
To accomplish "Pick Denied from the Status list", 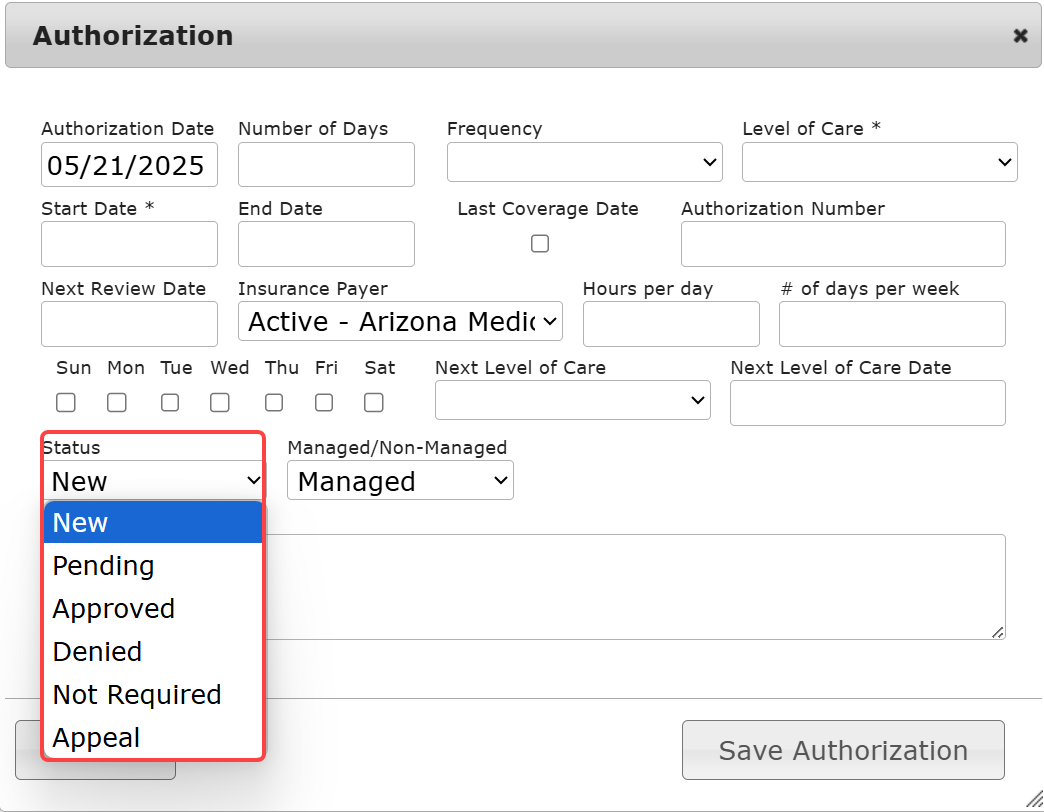I will [x=98, y=652].
